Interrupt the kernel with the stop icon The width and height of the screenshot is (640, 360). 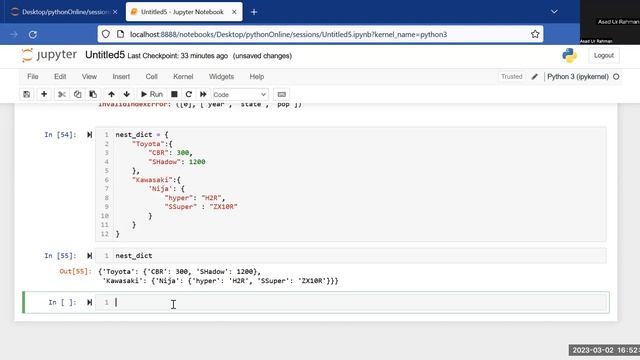(174, 94)
